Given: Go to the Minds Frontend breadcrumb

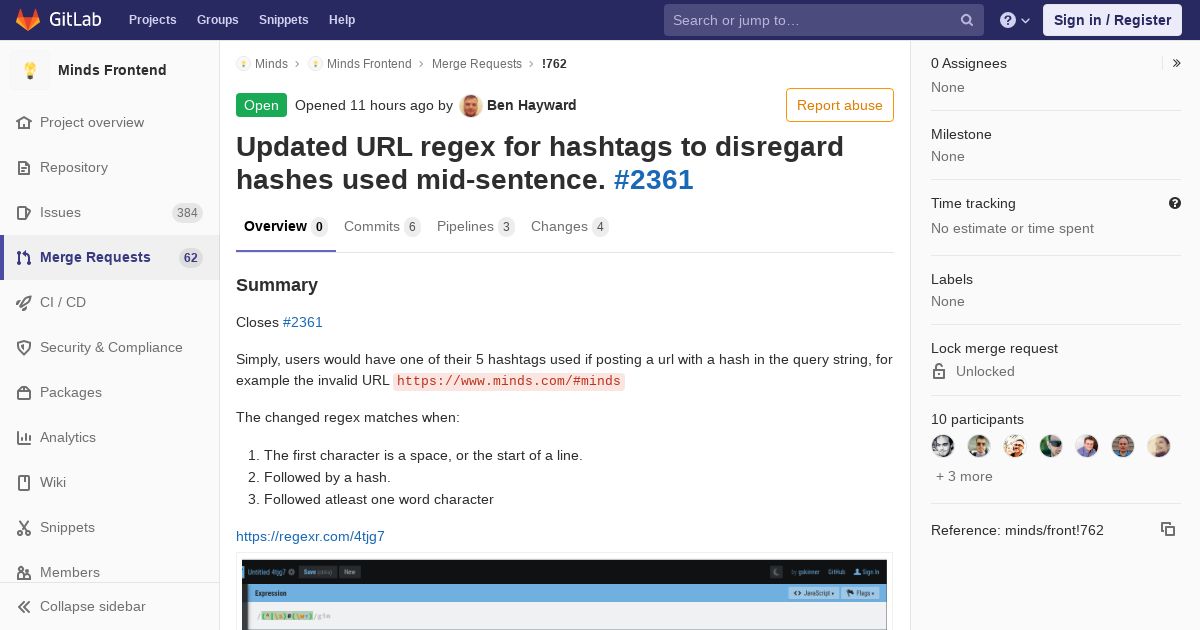Looking at the screenshot, I should coord(369,63).
